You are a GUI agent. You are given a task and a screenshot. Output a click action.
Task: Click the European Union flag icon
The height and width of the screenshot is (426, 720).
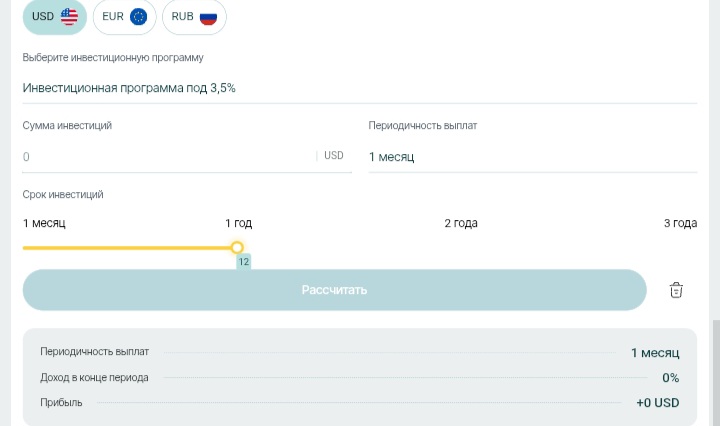click(x=138, y=17)
